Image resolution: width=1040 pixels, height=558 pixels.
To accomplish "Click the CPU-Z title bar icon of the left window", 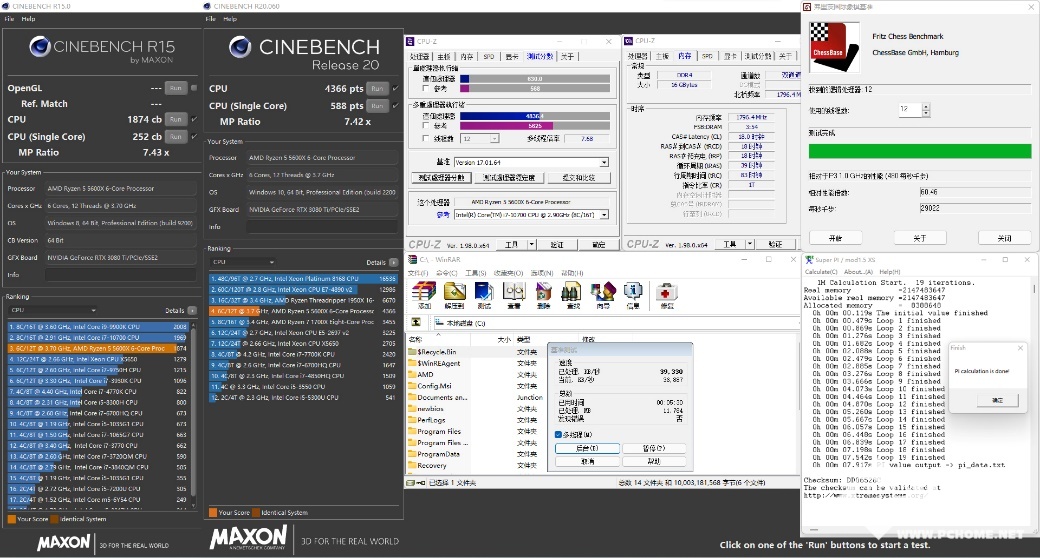I will (x=411, y=41).
